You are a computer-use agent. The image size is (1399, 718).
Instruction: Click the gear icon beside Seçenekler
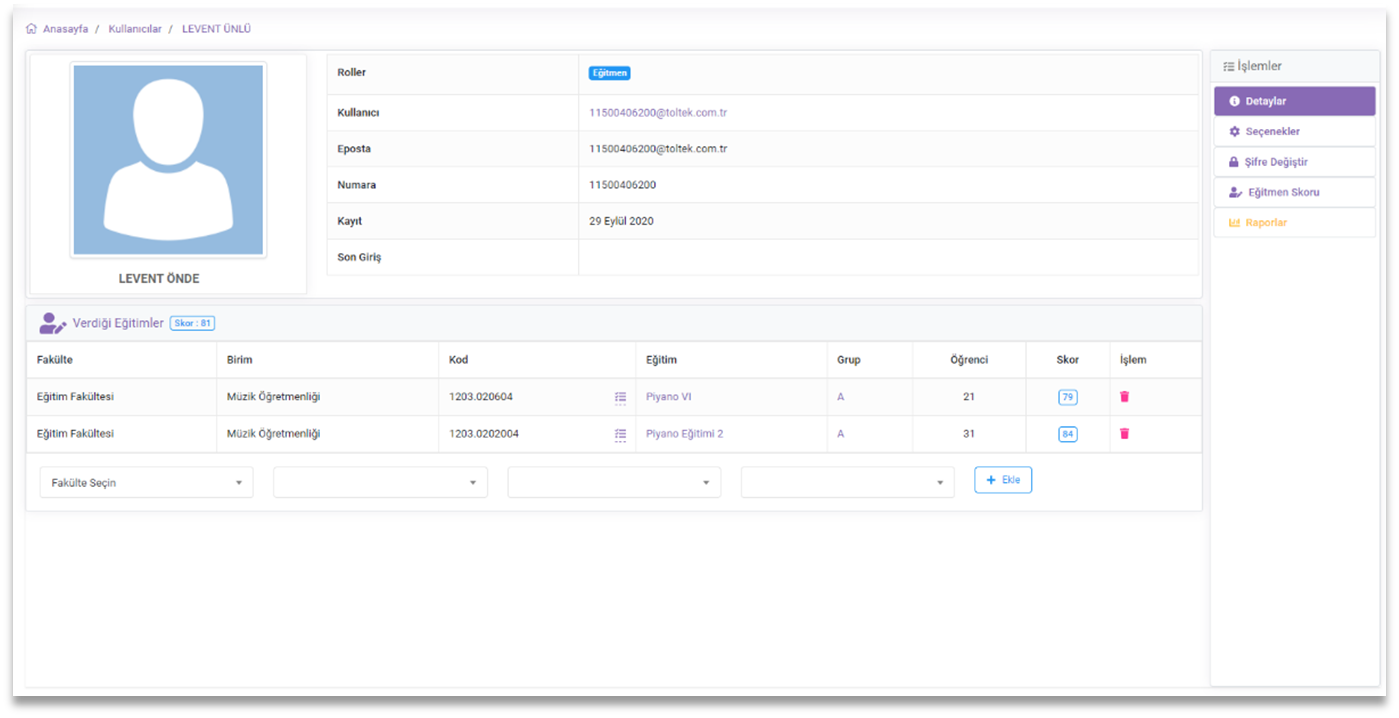pyautogui.click(x=1232, y=131)
